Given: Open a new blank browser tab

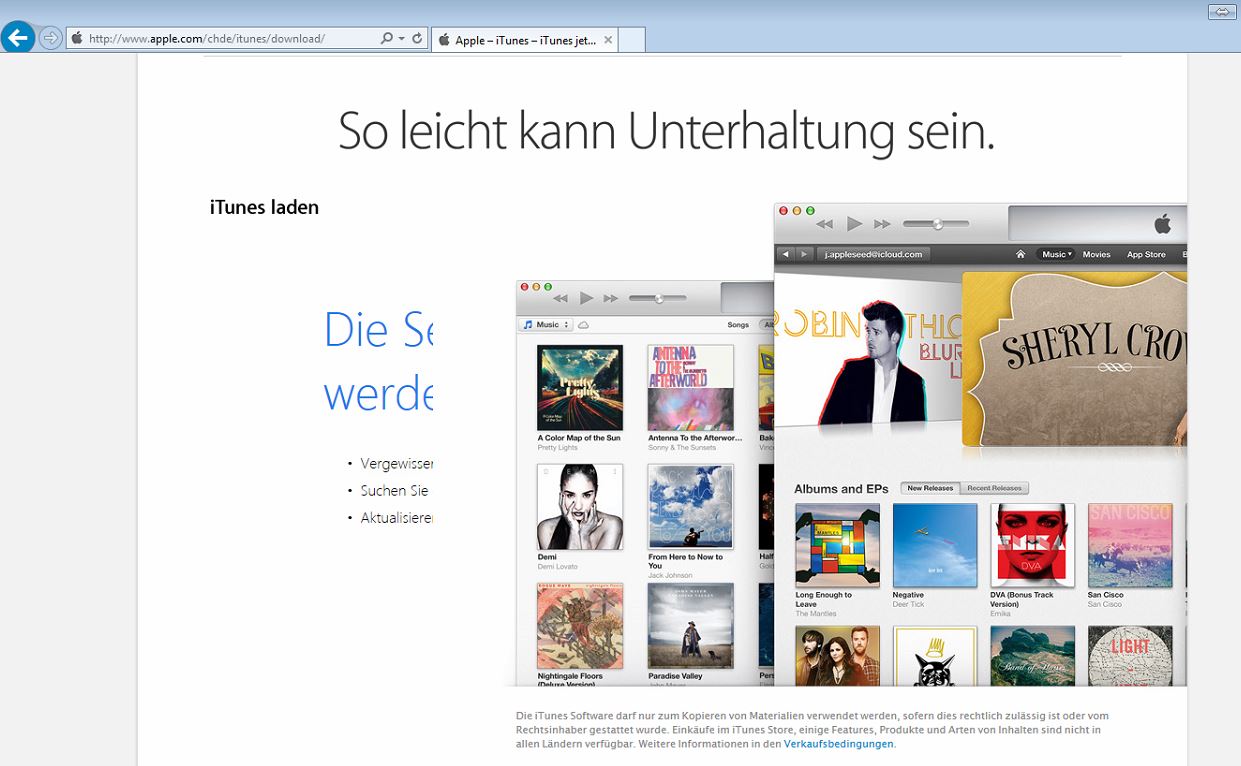Looking at the screenshot, I should point(632,40).
